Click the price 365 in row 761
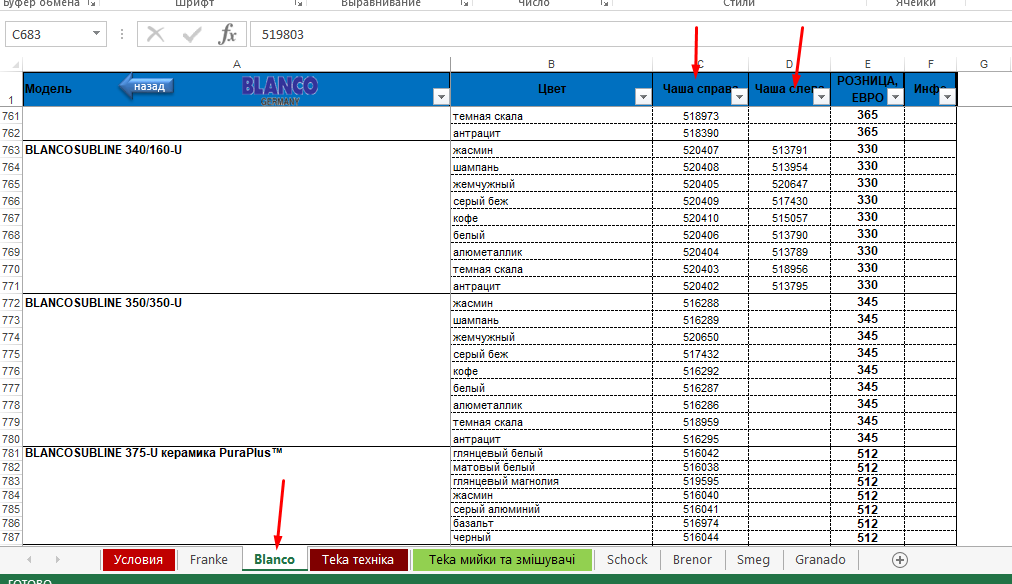 coord(867,115)
